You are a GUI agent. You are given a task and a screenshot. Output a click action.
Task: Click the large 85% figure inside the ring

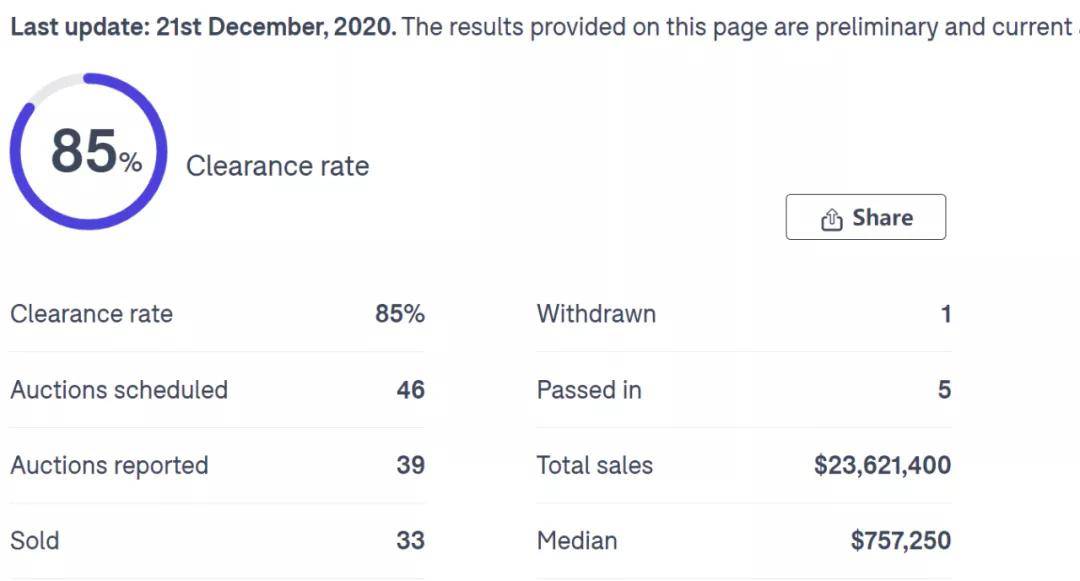tap(95, 152)
